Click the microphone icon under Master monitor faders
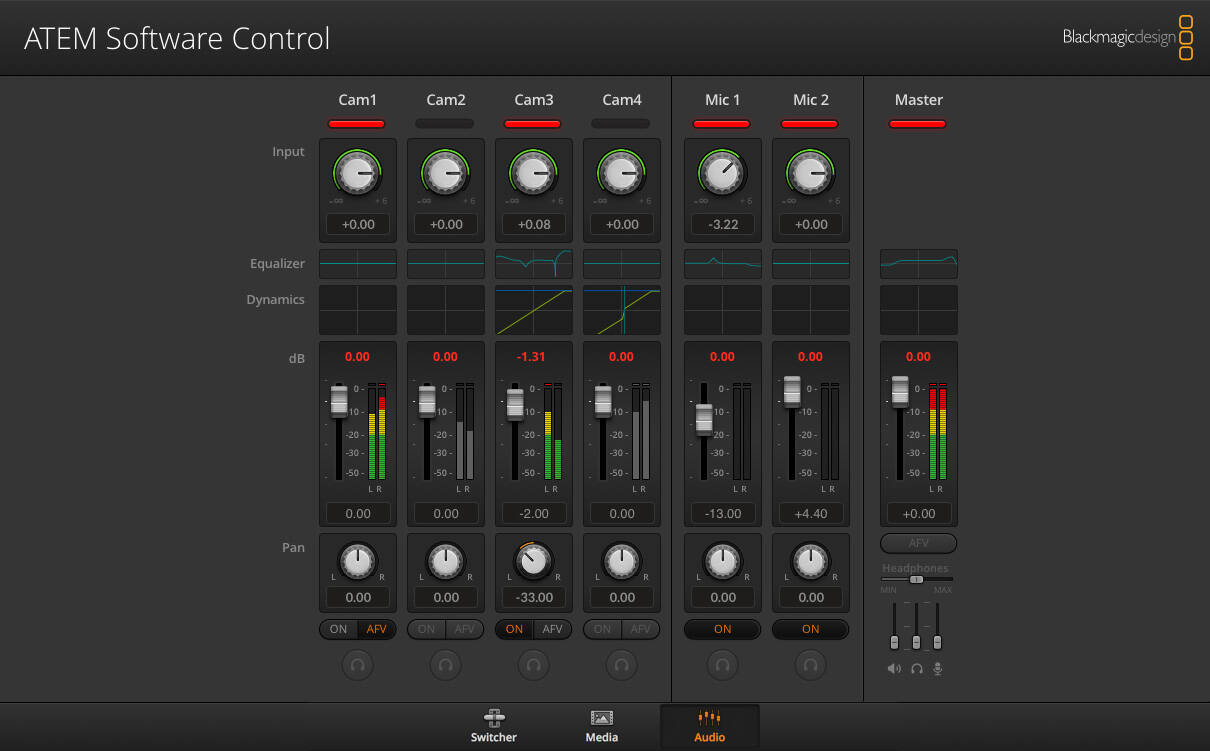The image size is (1210, 751). coord(938,668)
